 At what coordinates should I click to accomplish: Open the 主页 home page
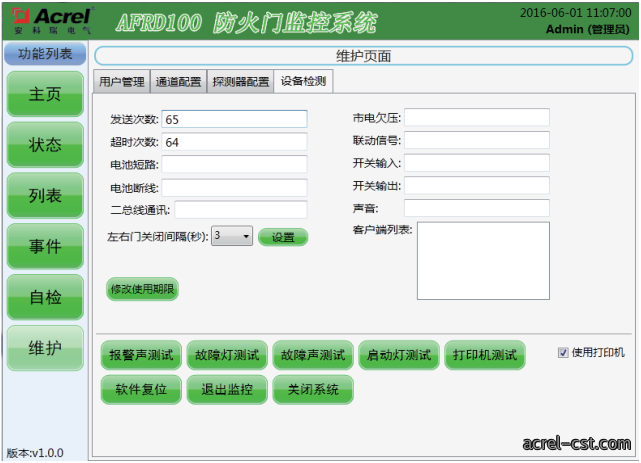click(45, 94)
